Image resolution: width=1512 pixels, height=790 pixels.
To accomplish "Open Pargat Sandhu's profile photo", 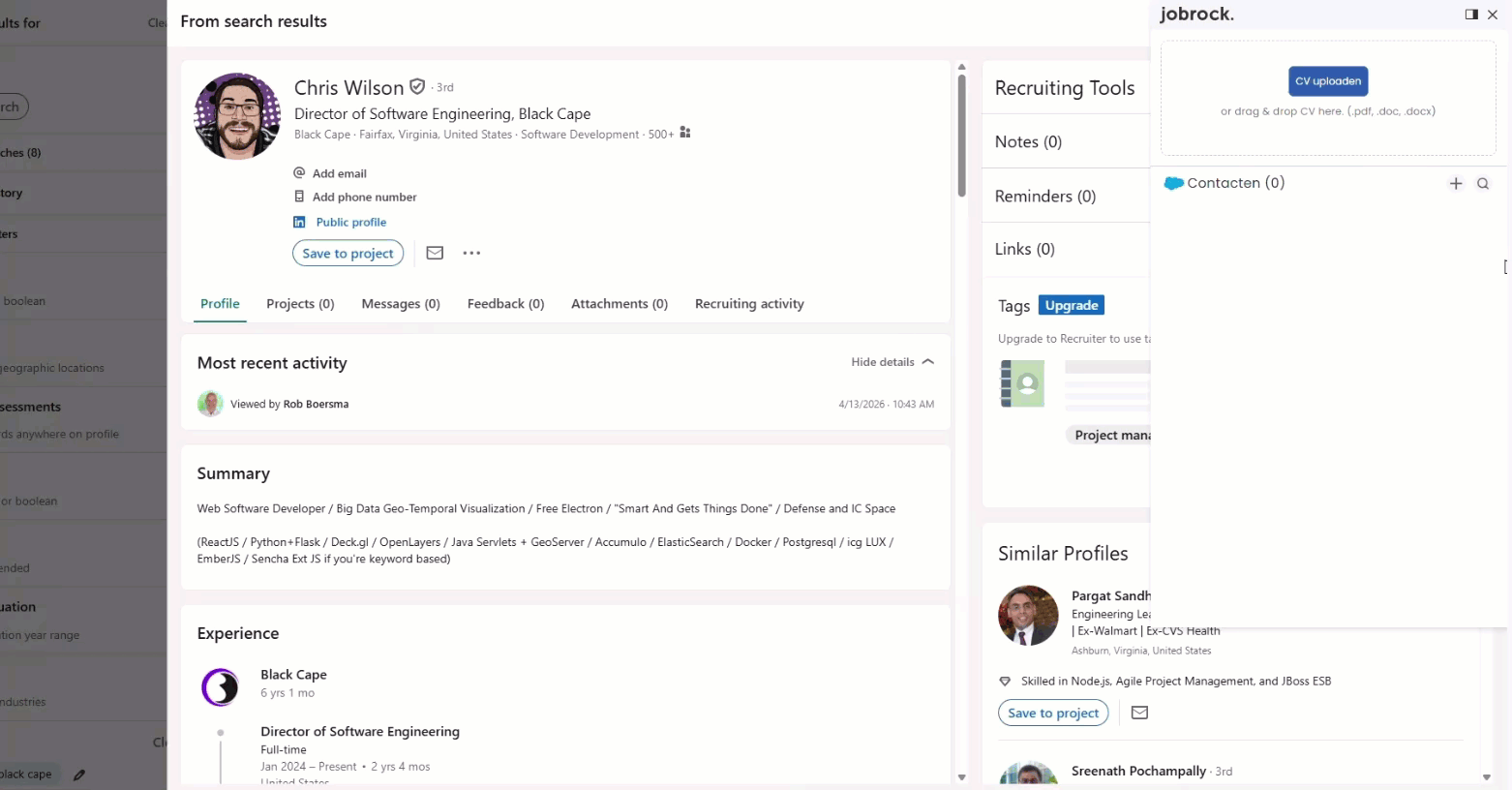I will click(x=1028, y=616).
